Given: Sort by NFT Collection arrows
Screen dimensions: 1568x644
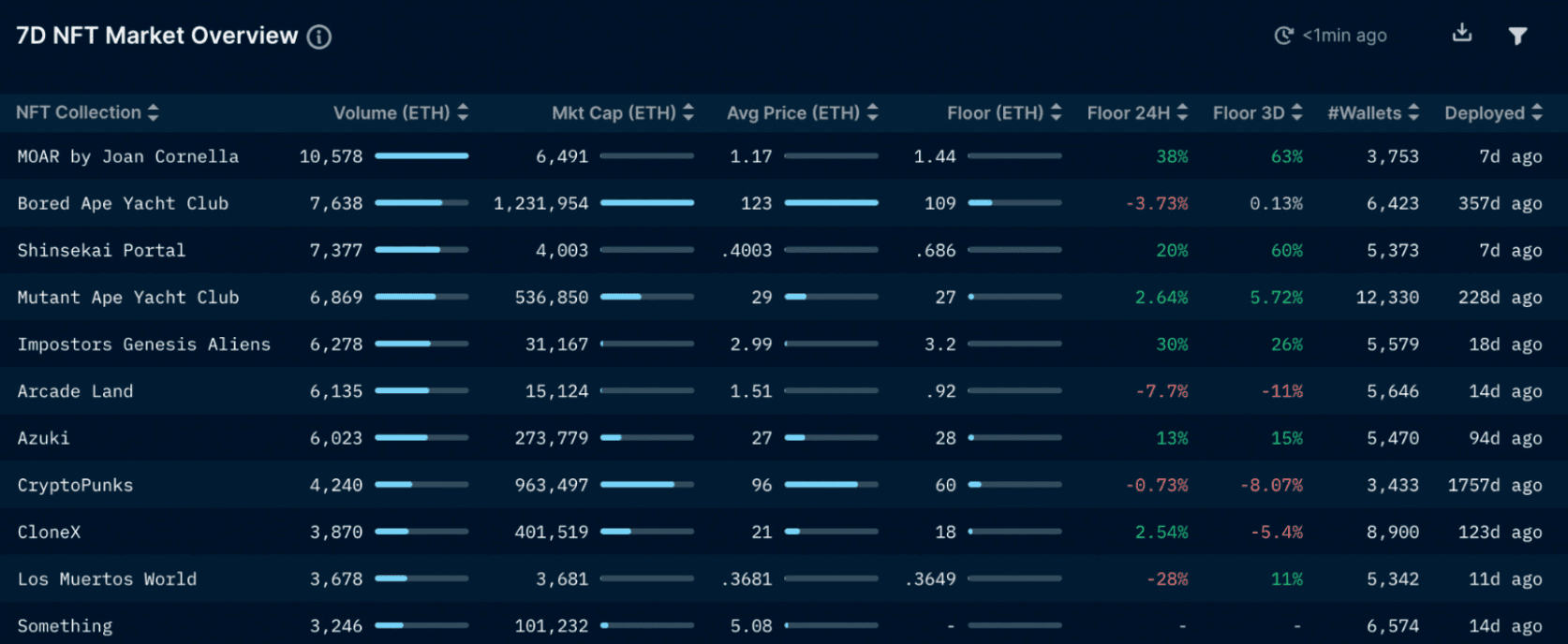Looking at the screenshot, I should (154, 113).
